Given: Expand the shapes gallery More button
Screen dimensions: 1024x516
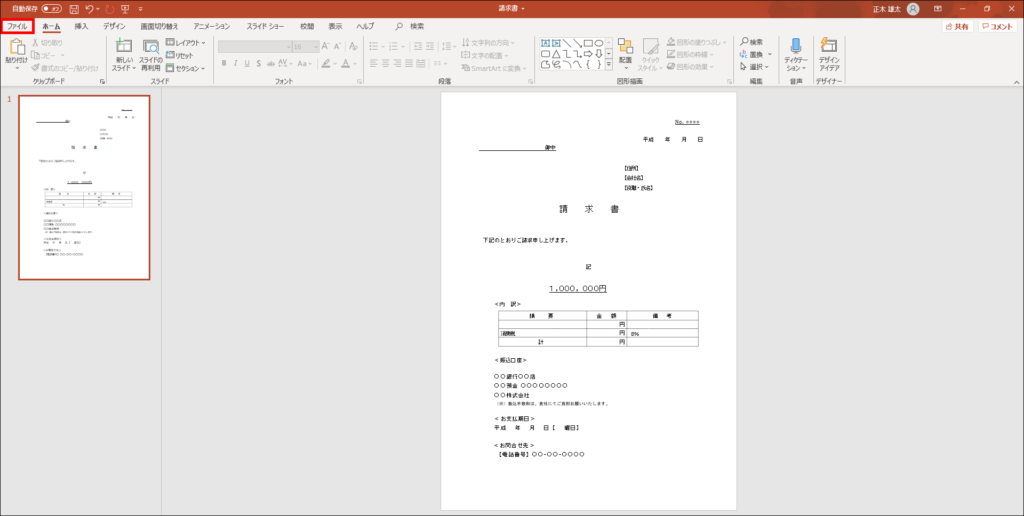Looking at the screenshot, I should 609,65.
